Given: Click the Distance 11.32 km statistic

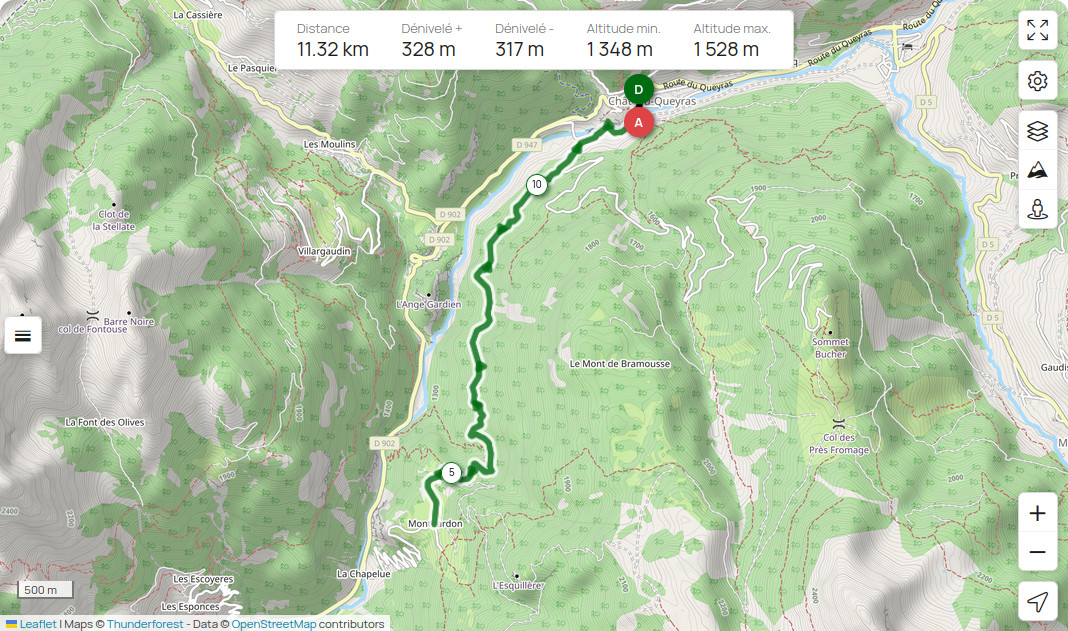Looking at the screenshot, I should (332, 40).
